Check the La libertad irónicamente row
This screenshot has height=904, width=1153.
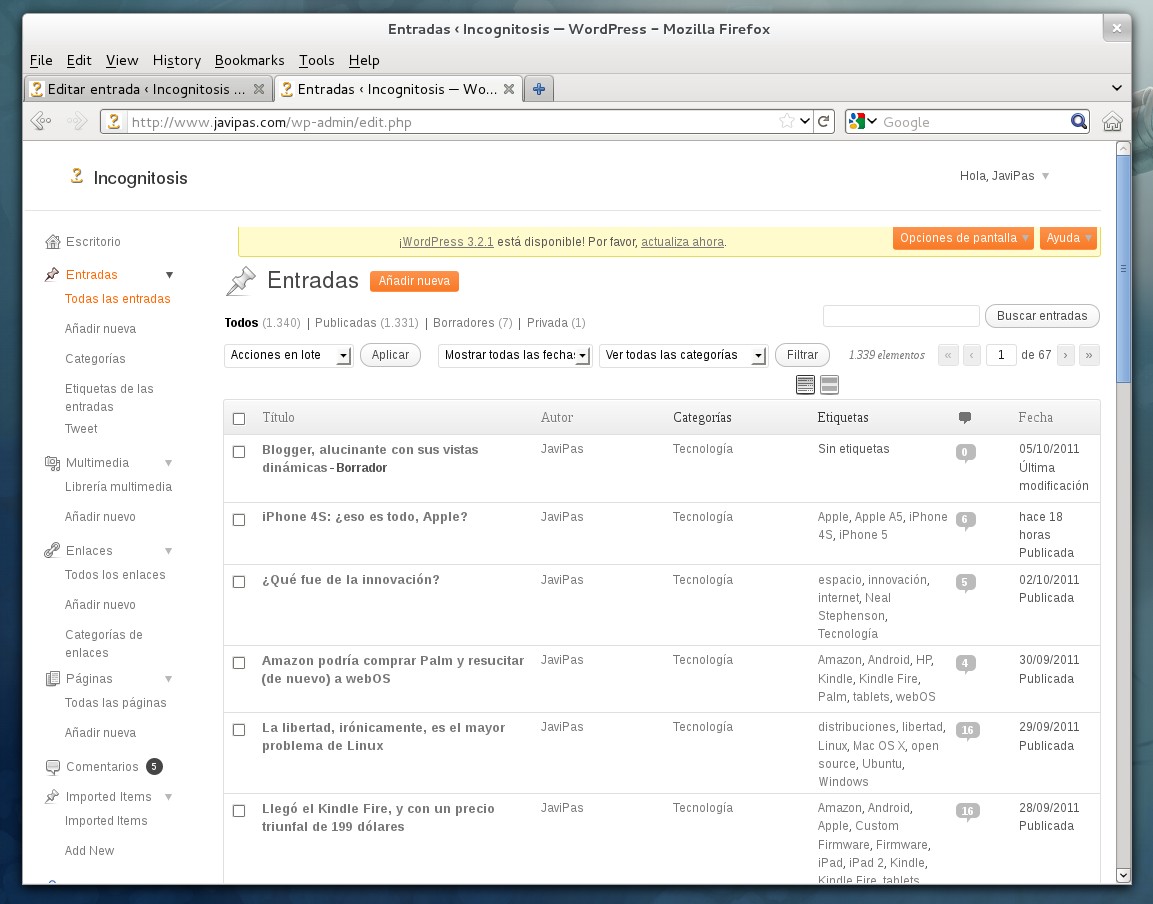pyautogui.click(x=239, y=730)
